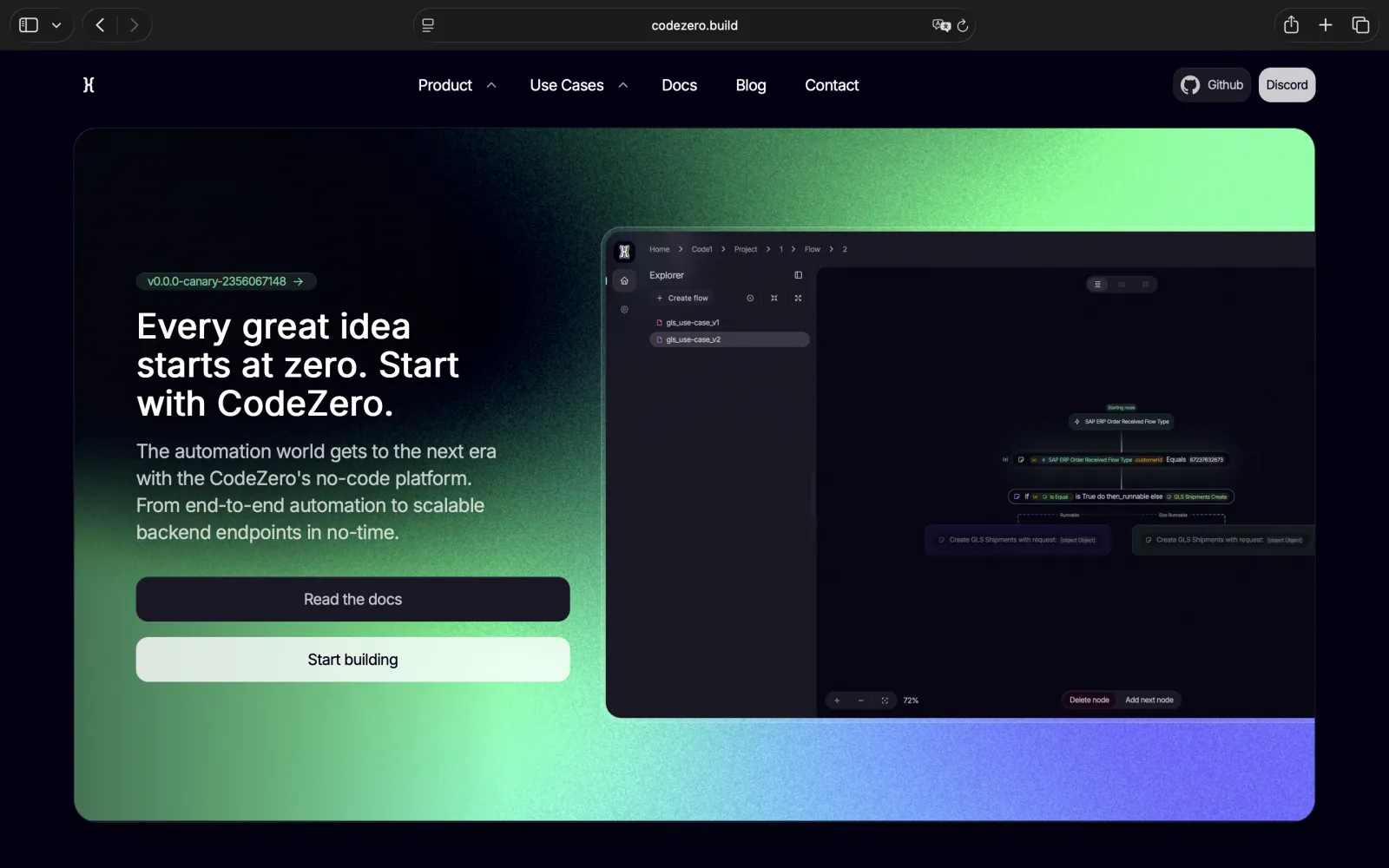Viewport: 1389px width, 868px height.
Task: Click the Create flow button
Action: click(x=682, y=298)
